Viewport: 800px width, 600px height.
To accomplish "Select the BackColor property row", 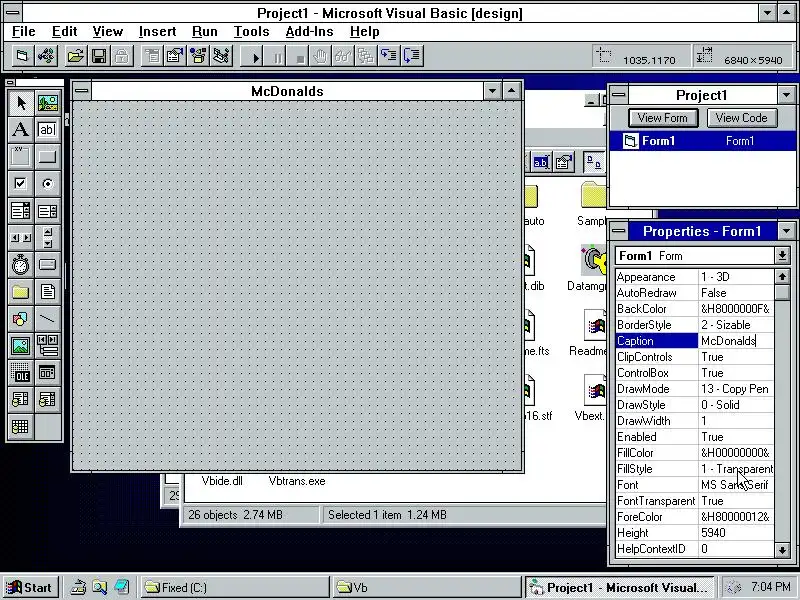I will pos(694,309).
